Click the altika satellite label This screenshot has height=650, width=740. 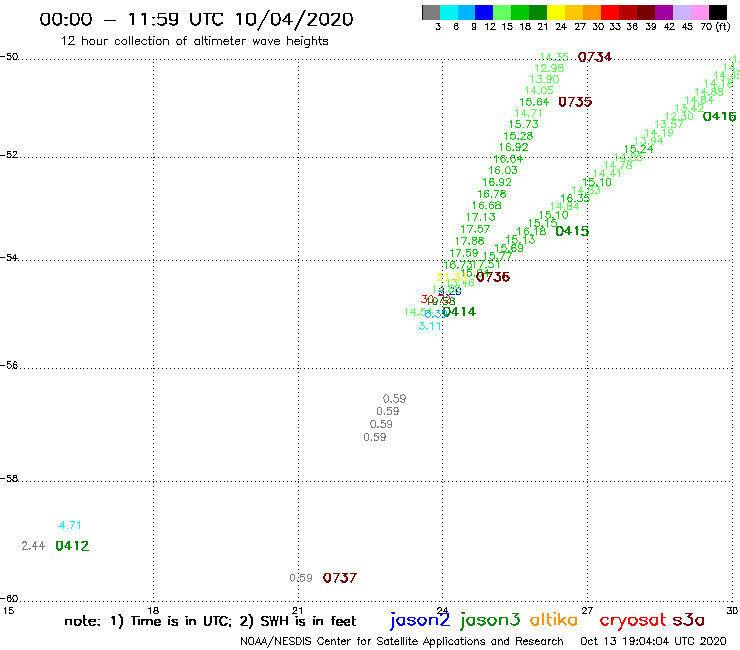(554, 620)
